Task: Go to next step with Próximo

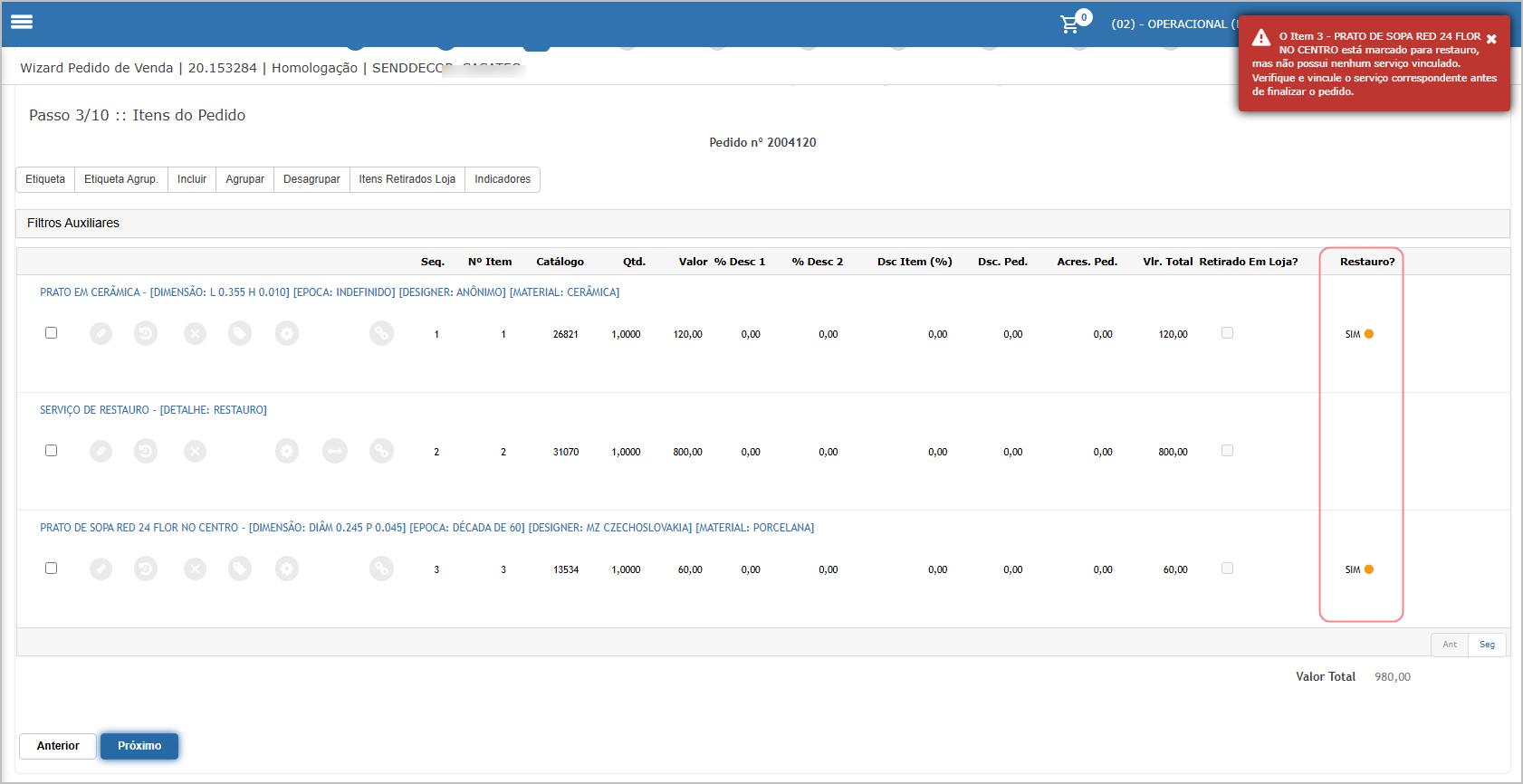Action: click(139, 746)
